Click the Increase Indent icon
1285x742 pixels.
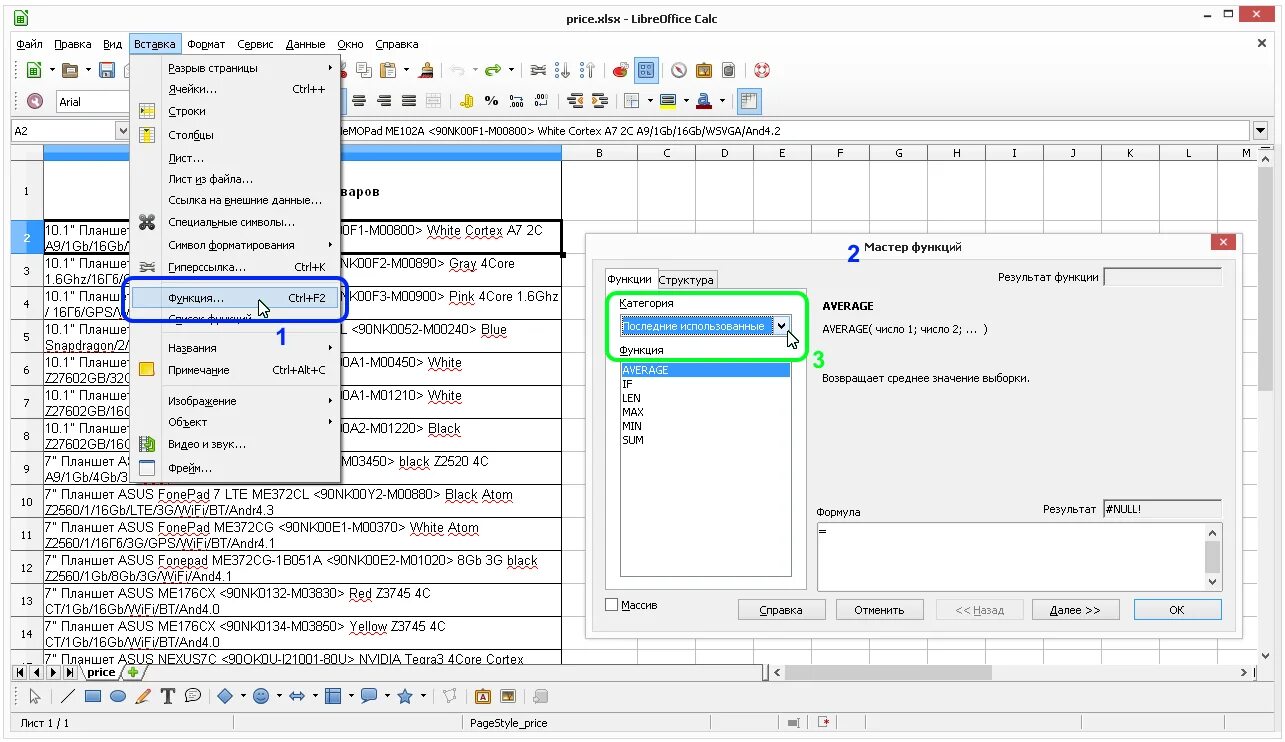pos(600,101)
